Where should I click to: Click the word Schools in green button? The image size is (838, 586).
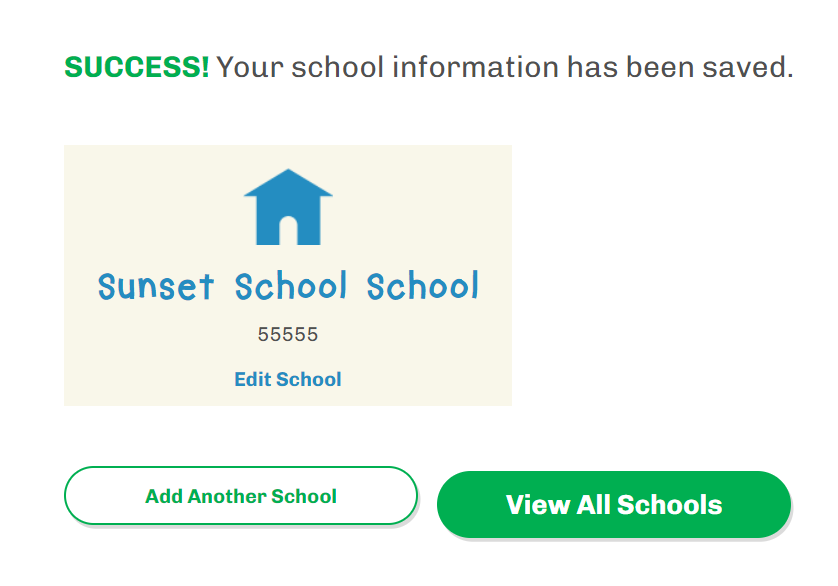pyautogui.click(x=669, y=504)
